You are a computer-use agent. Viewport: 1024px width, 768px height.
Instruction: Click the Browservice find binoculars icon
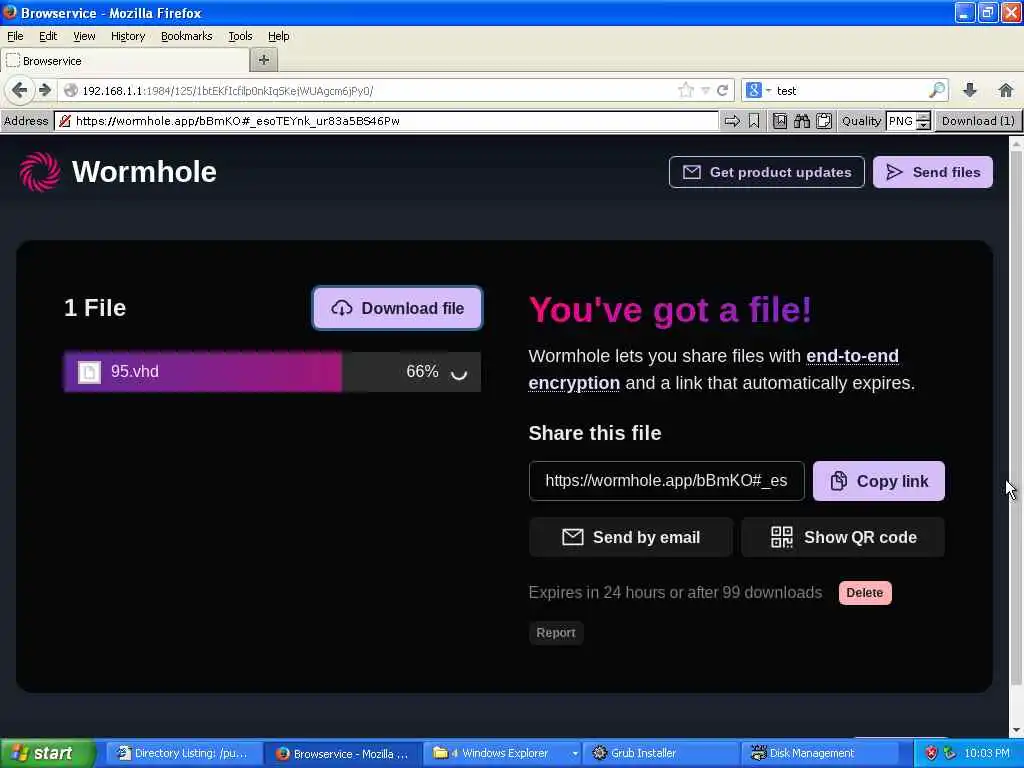pyautogui.click(x=802, y=121)
